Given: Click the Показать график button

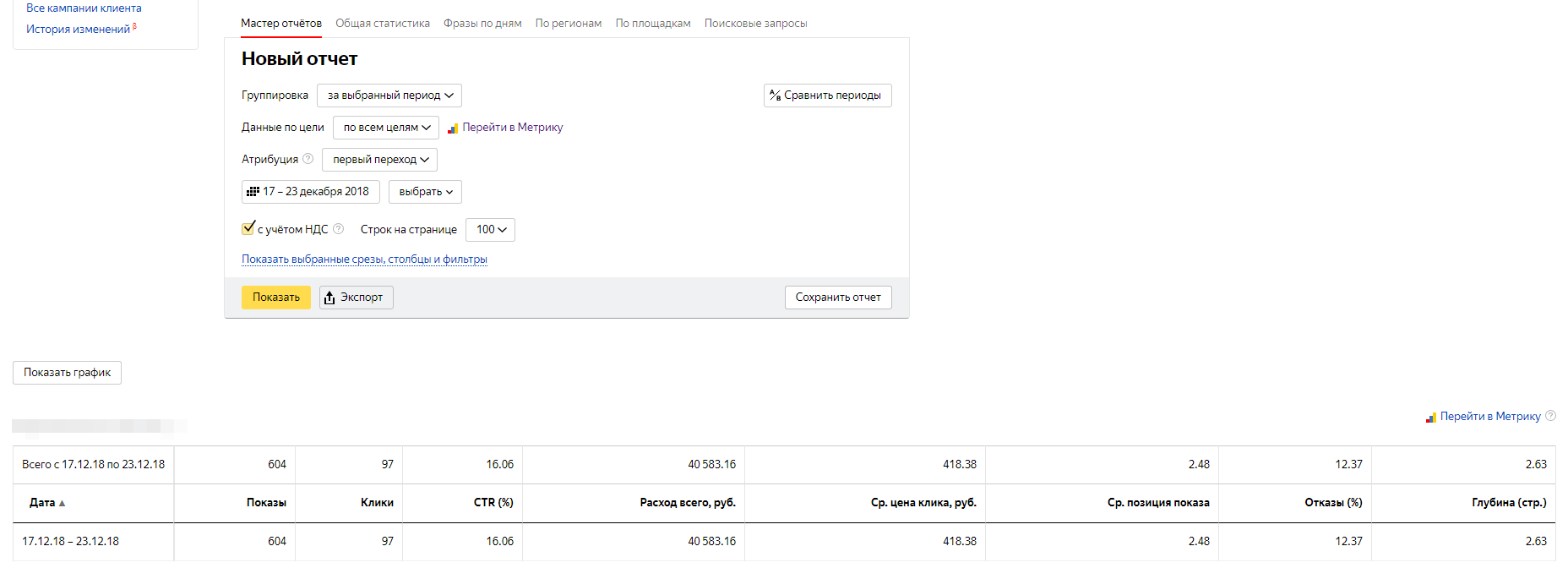Looking at the screenshot, I should click(x=68, y=373).
